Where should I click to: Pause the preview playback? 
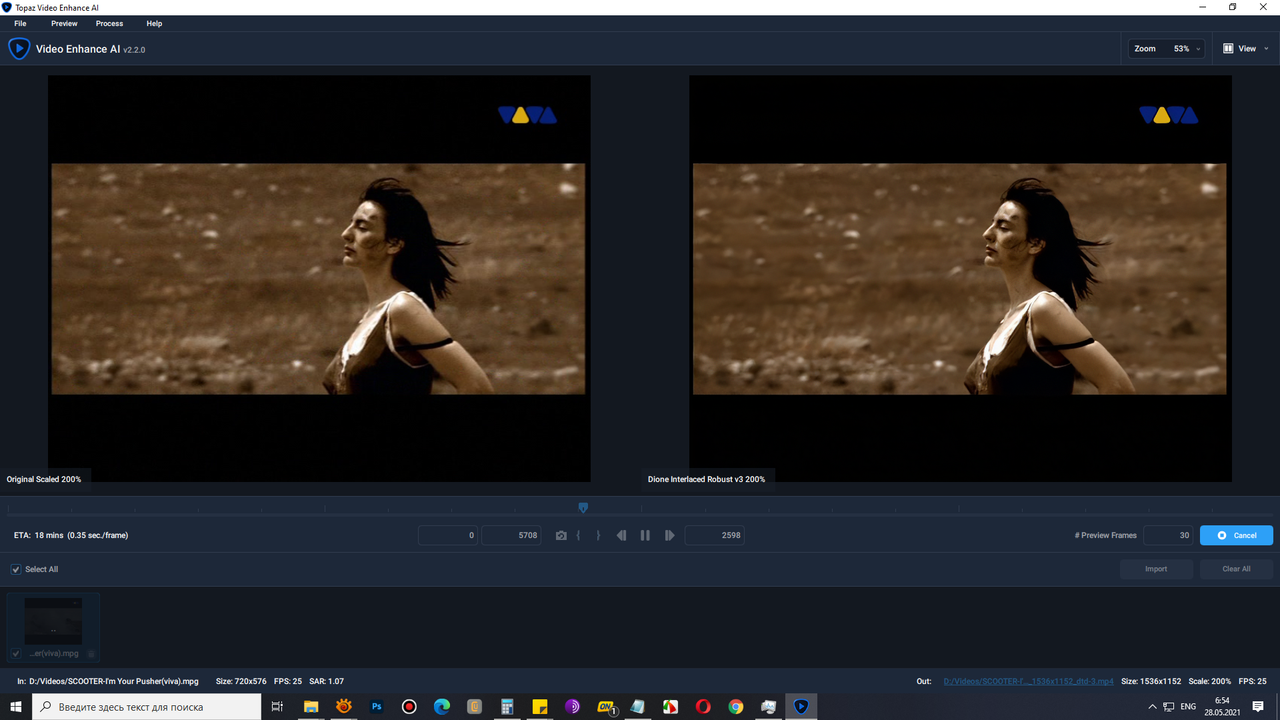tap(645, 536)
